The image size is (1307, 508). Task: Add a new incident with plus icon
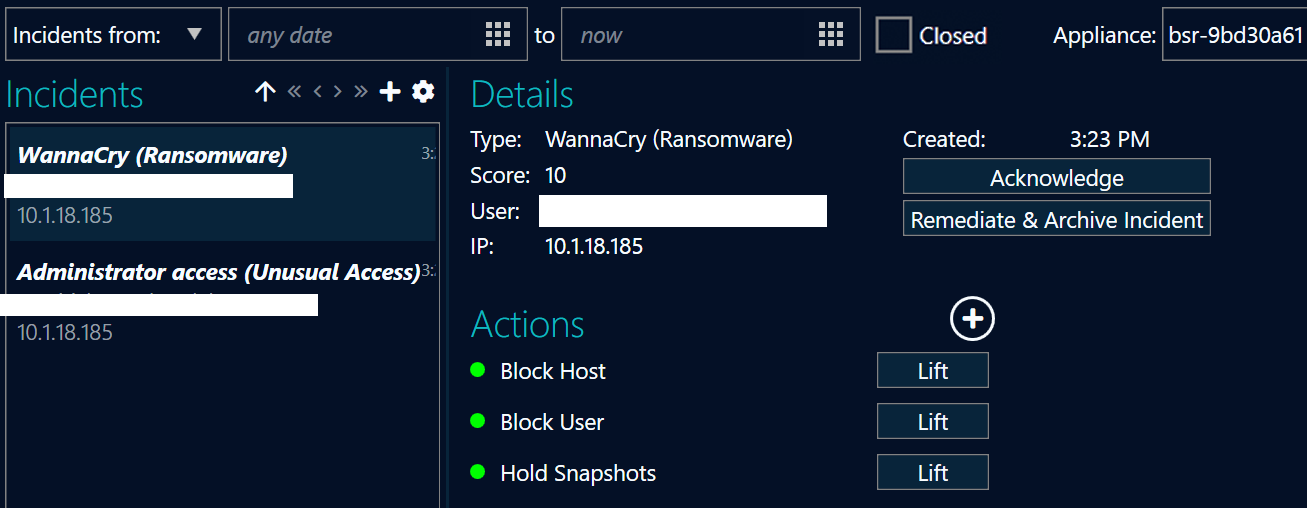(390, 92)
